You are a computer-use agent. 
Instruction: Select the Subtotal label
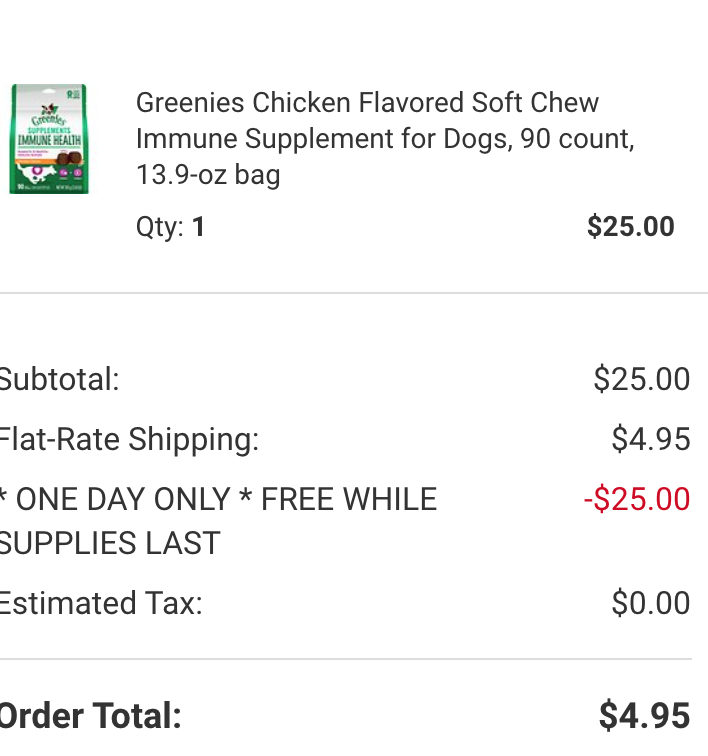59,379
